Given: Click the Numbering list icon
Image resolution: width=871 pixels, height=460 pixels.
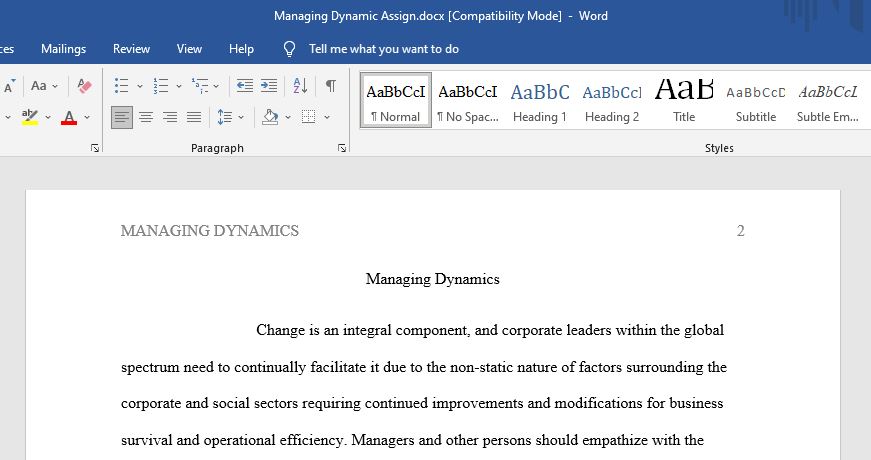Looking at the screenshot, I should [161, 86].
